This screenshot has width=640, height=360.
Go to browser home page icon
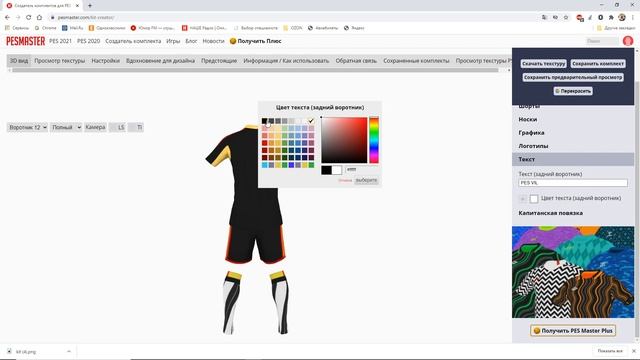point(39,18)
